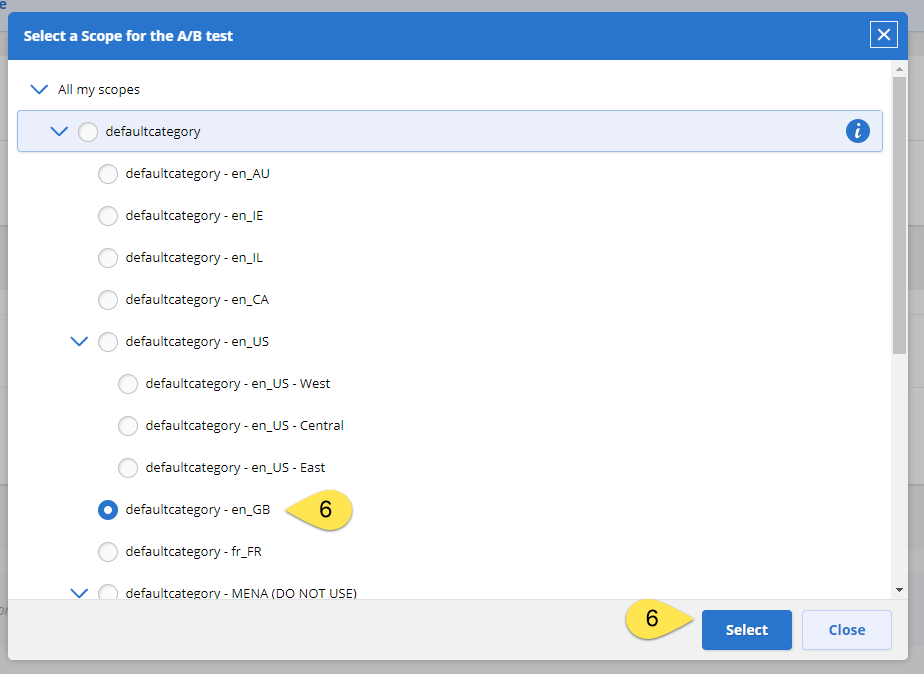Image resolution: width=924 pixels, height=674 pixels.
Task: Select the defaultcategory - en_GB radio
Action: pos(108,510)
